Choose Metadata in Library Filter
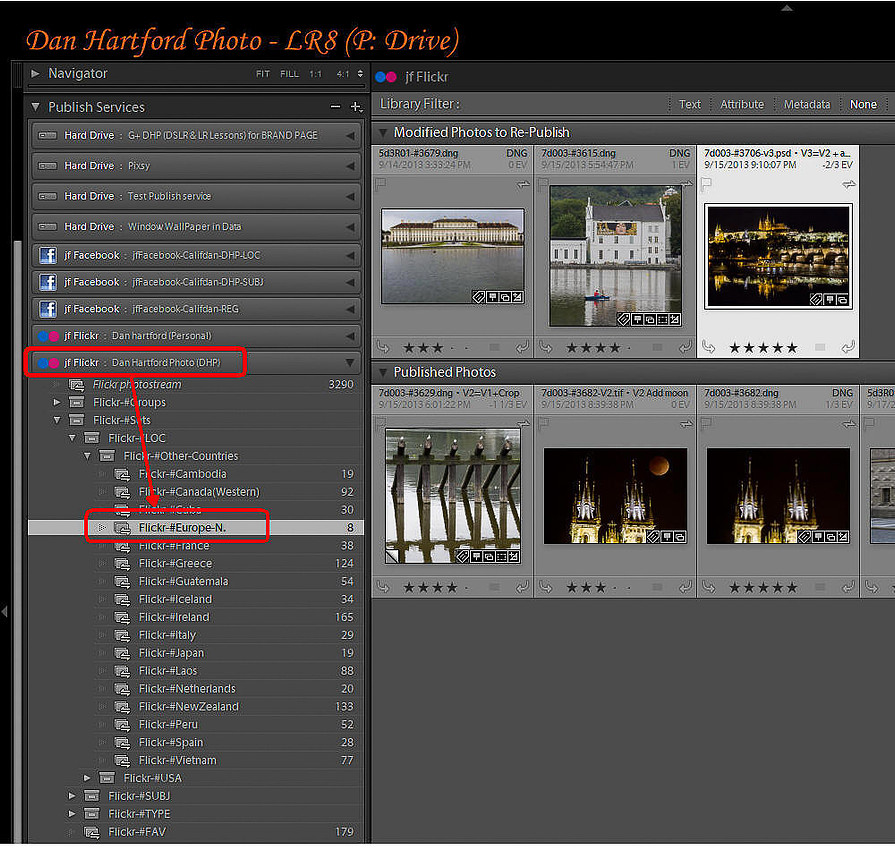The image size is (895, 850). (x=807, y=104)
